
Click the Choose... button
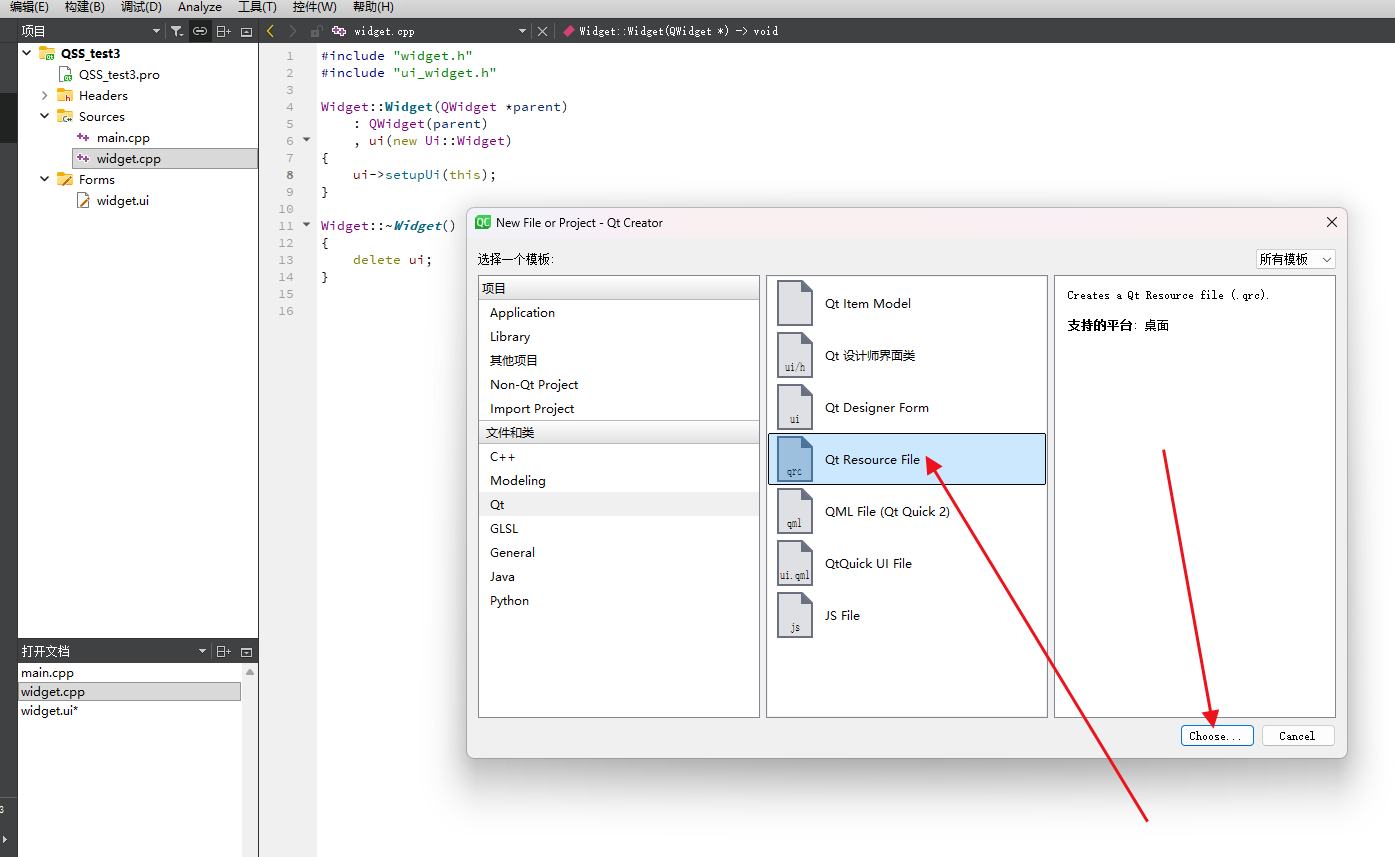(x=1217, y=736)
